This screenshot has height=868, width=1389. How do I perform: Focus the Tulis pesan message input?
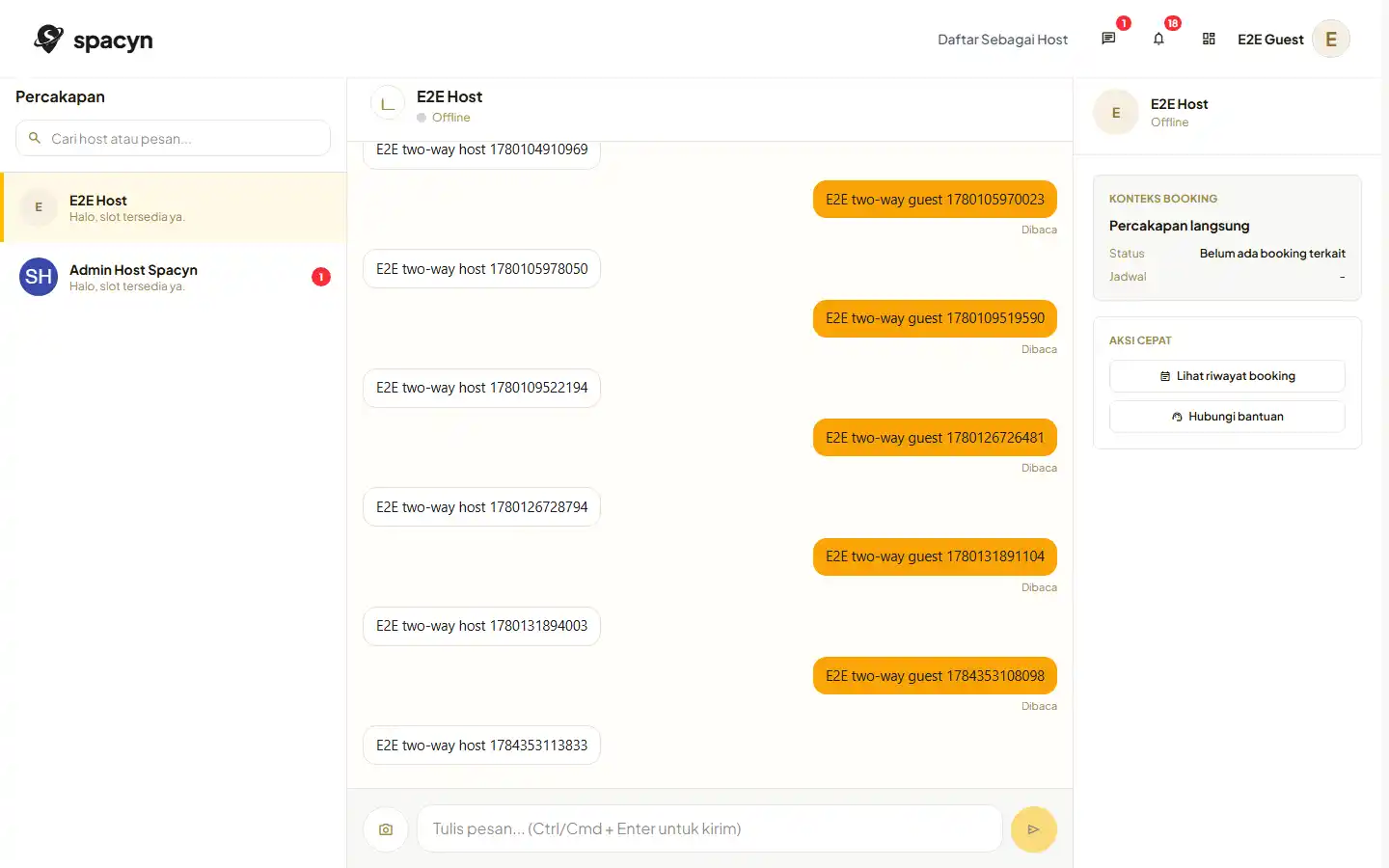709,829
